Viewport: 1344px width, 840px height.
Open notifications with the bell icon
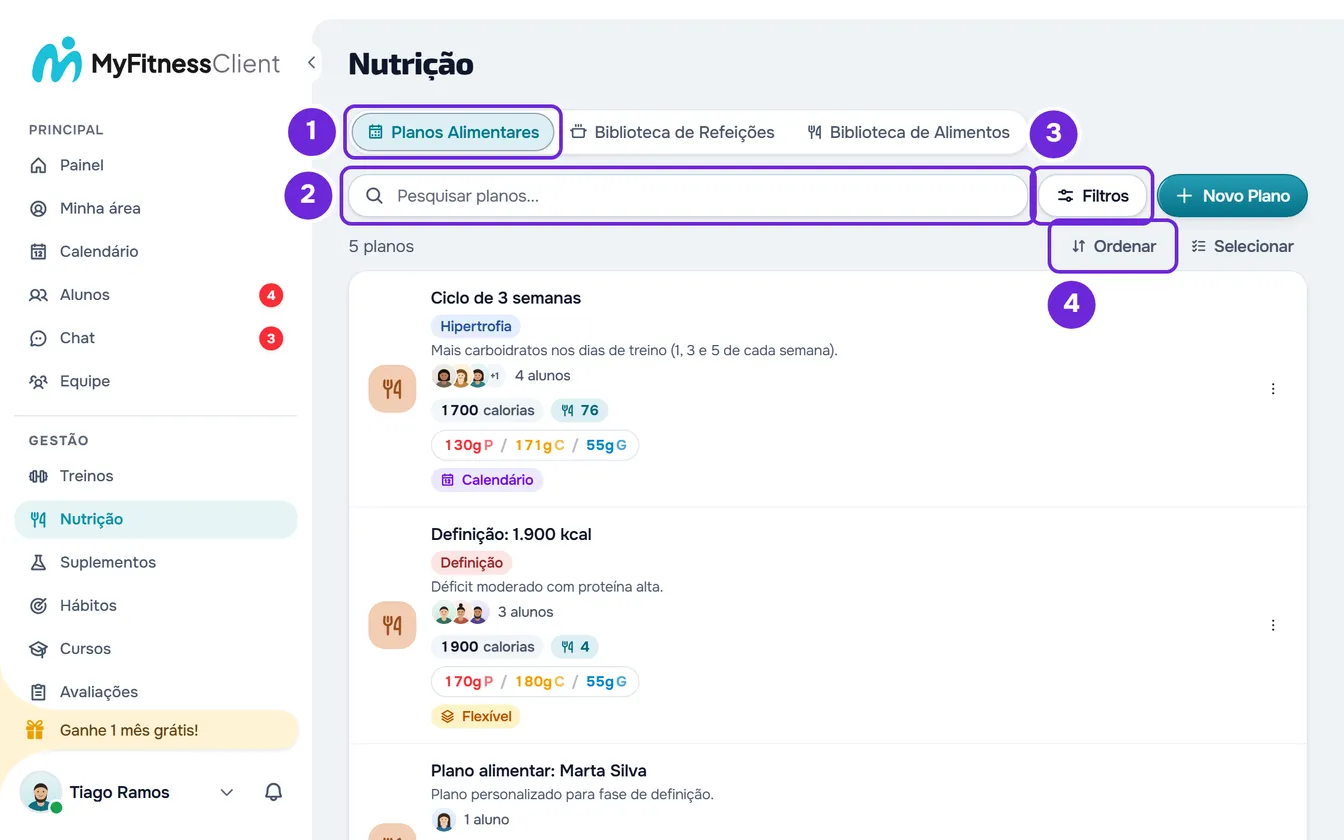273,792
